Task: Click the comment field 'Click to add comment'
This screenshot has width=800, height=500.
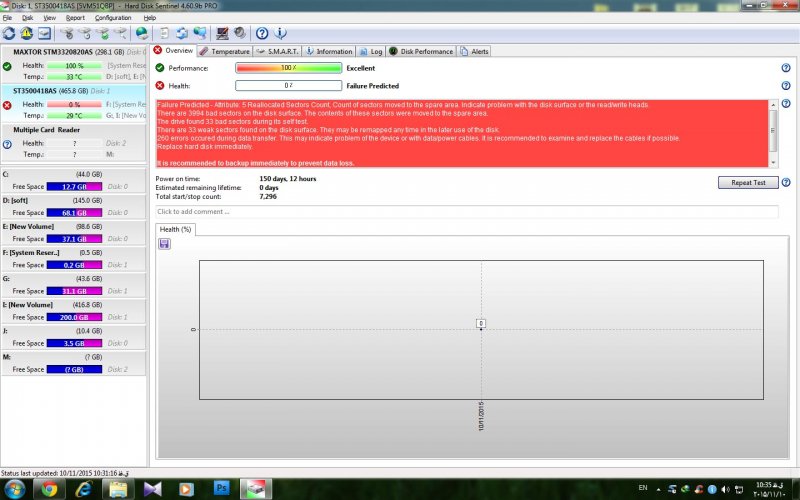Action: click(466, 212)
